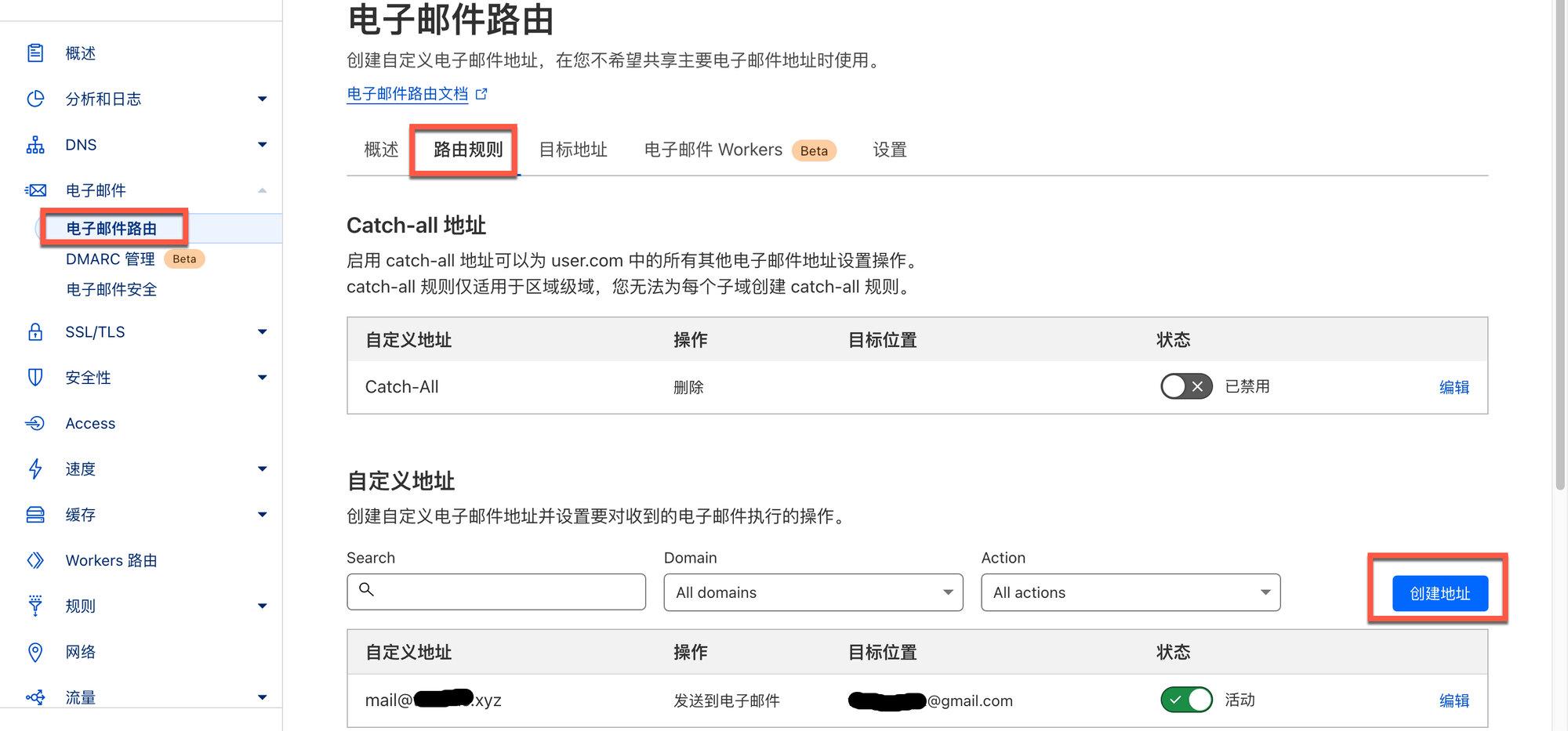Click the Catch-All address cell

click(x=401, y=387)
